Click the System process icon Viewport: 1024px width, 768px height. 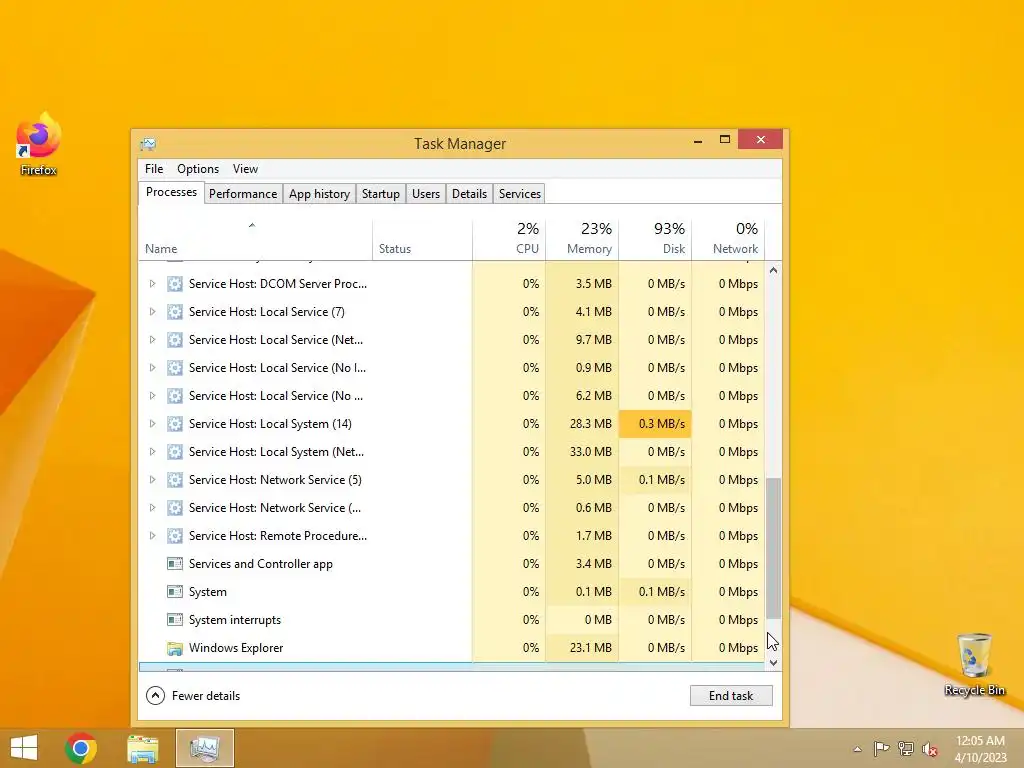pos(174,592)
